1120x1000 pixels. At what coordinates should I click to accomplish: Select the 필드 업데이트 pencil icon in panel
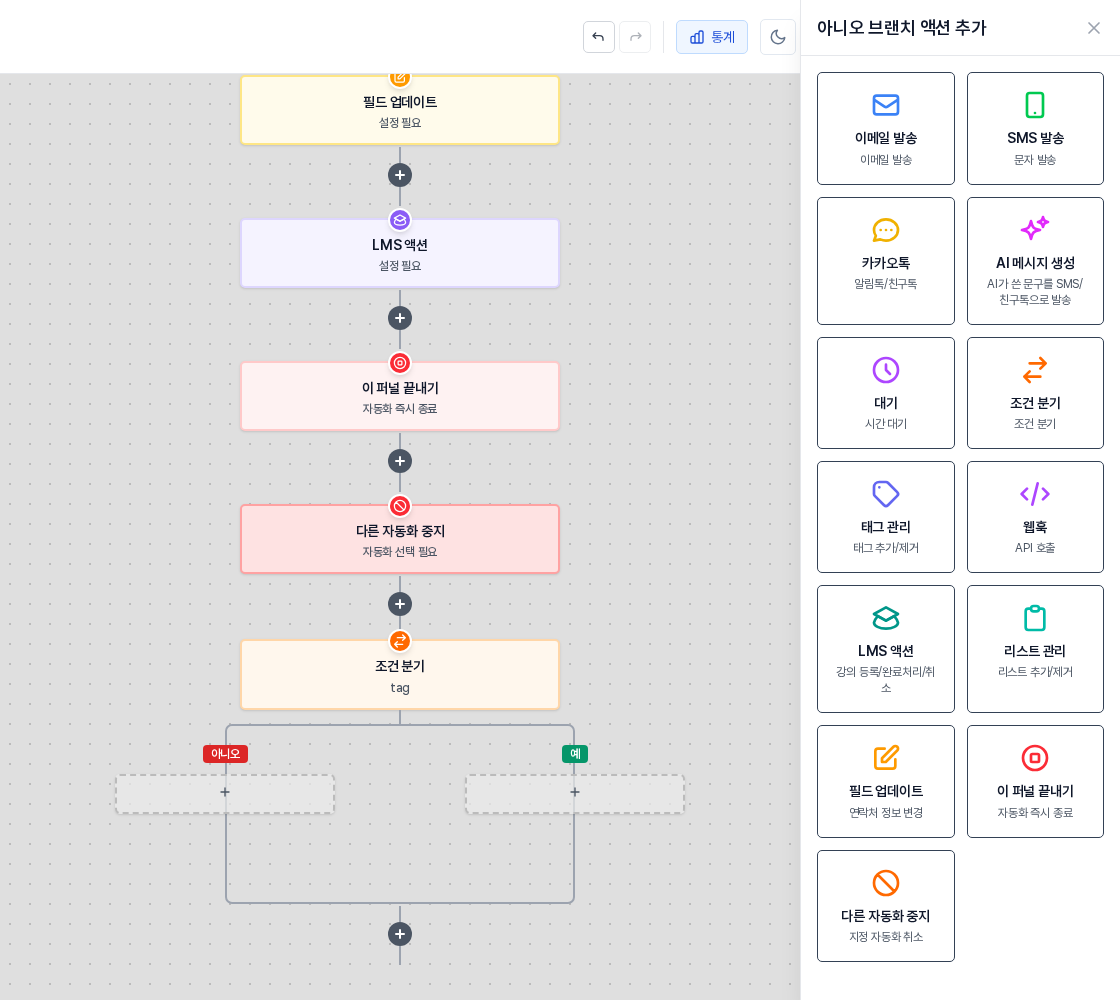[x=886, y=758]
